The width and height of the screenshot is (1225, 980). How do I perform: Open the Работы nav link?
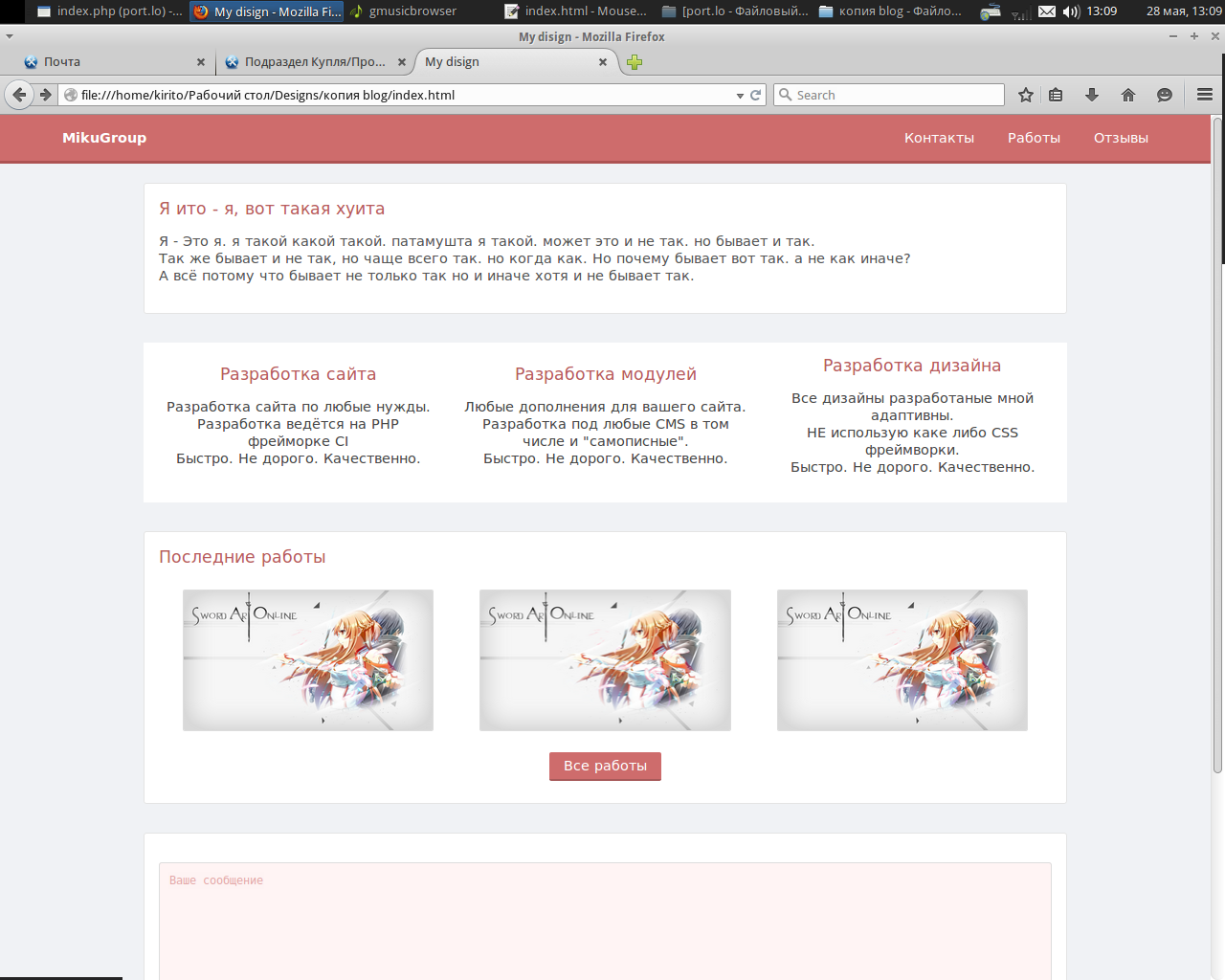(1034, 138)
